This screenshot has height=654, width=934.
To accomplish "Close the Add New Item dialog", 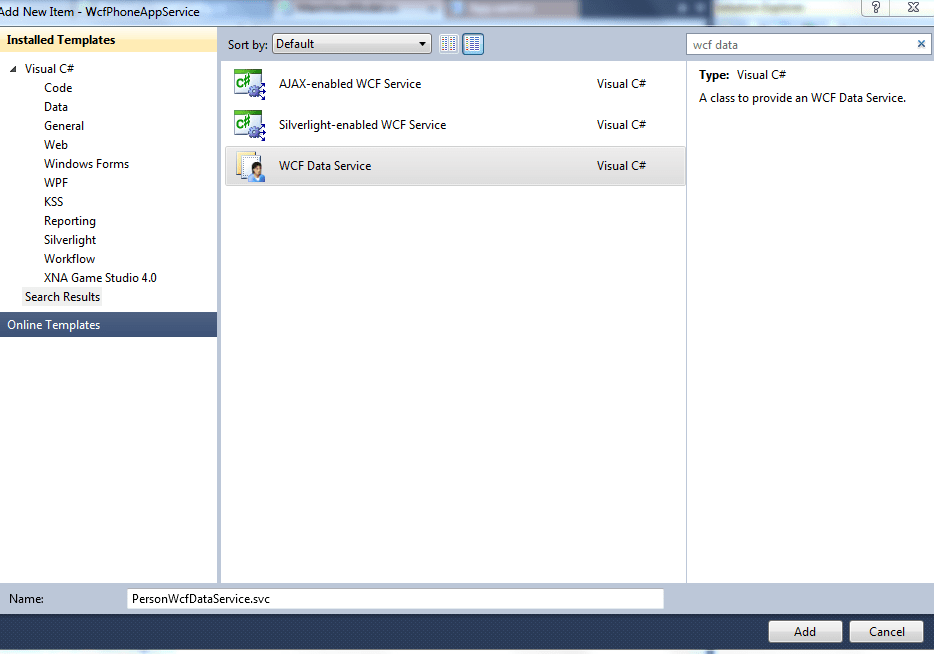I will pyautogui.click(x=913, y=8).
